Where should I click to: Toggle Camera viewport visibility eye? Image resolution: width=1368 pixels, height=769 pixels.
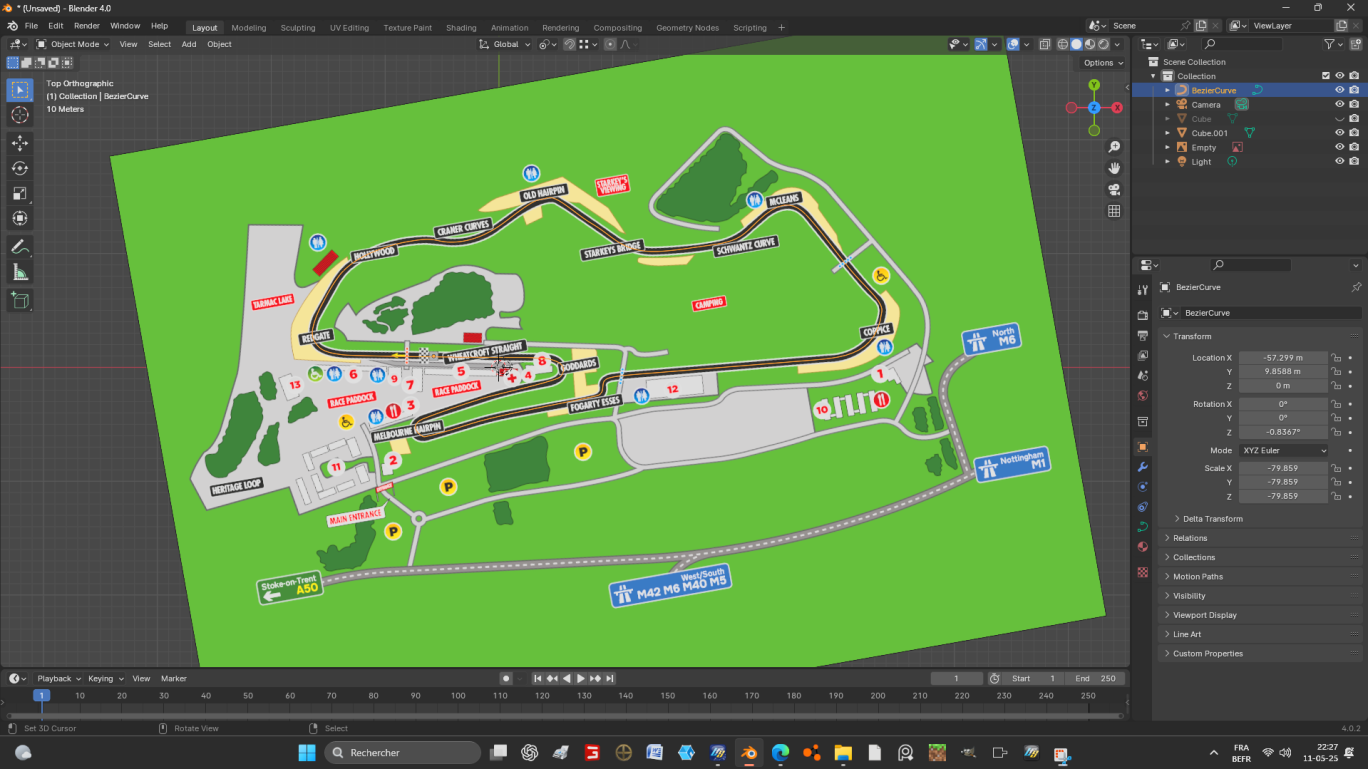1339,104
